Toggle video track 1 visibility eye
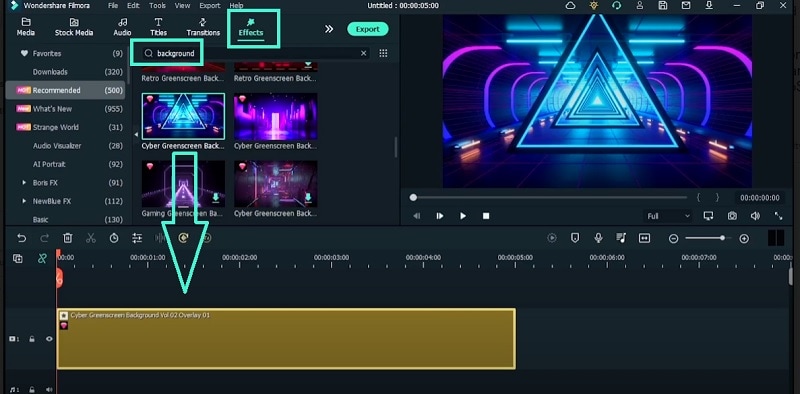Screen dimensions: 800x394 coord(49,338)
